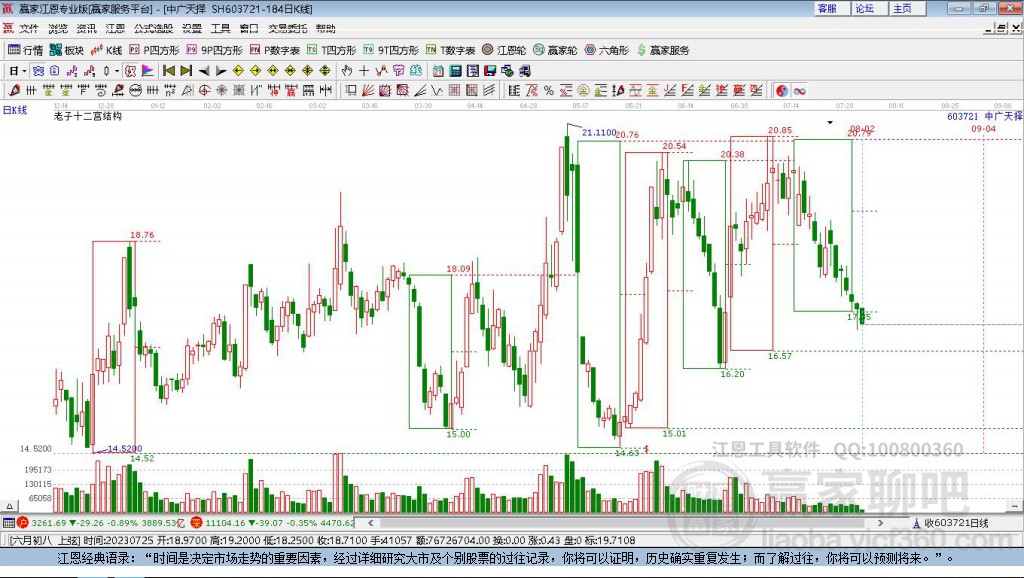Screen dimensions: 1024x578
Task: Open the 文件 menu
Action: 29,28
